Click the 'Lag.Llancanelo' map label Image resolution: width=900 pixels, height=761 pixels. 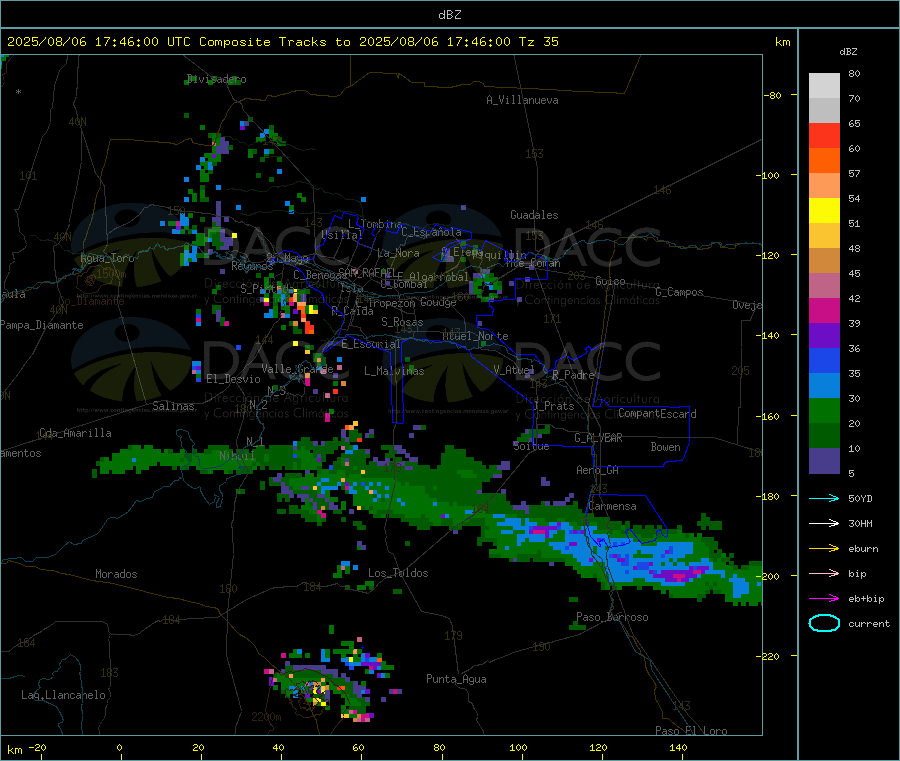63,695
